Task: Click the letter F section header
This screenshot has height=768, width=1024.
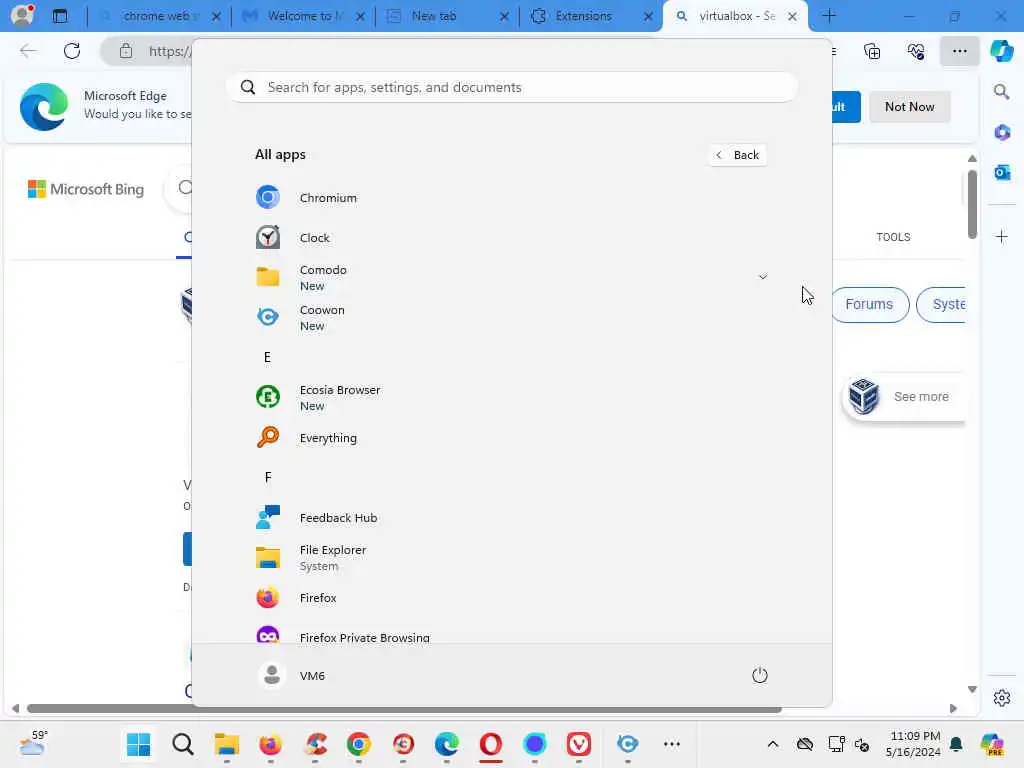Action: 268,477
